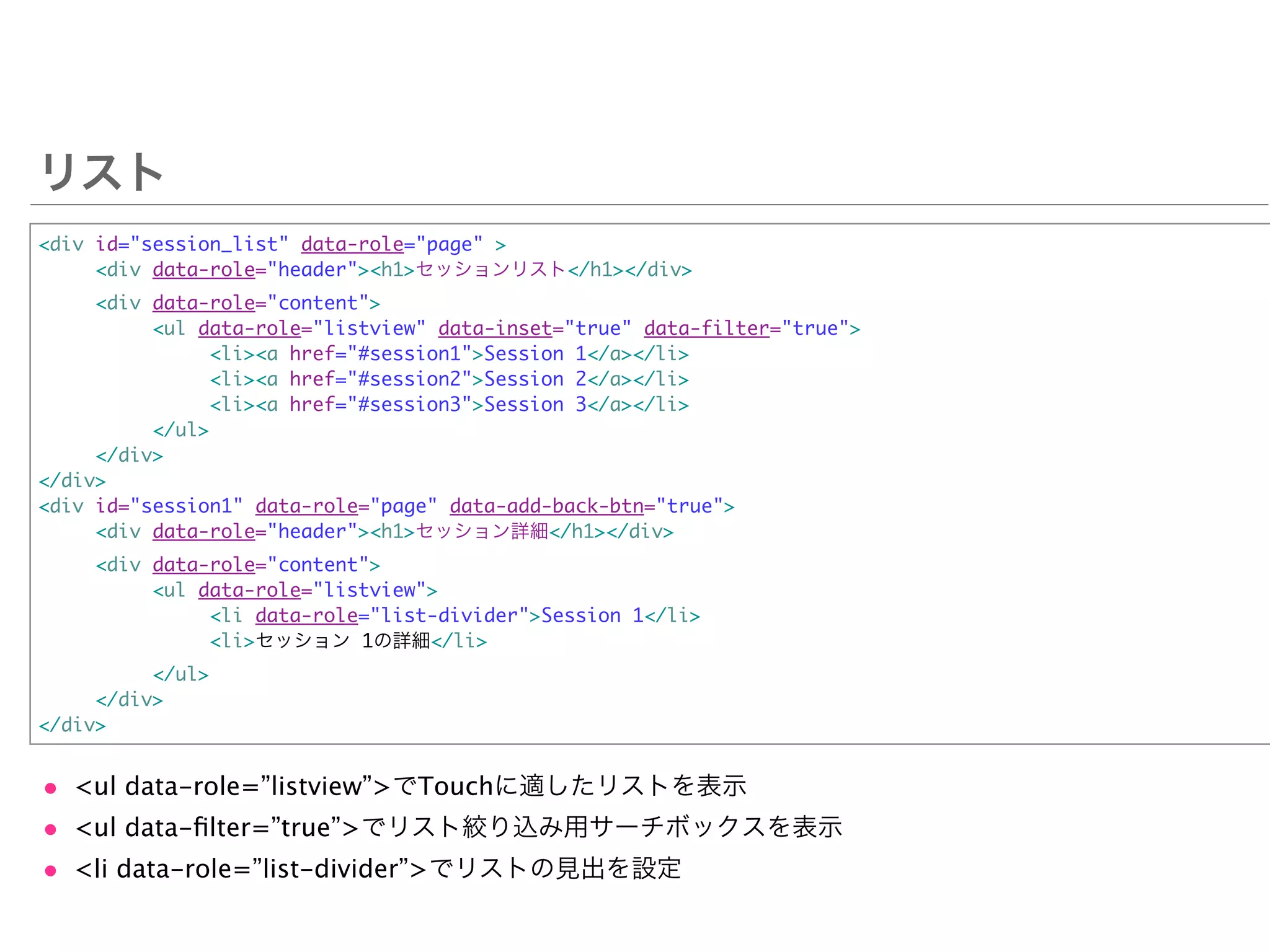1270x952 pixels.
Task: Click the href="#session2" list item line
Action: coord(450,379)
